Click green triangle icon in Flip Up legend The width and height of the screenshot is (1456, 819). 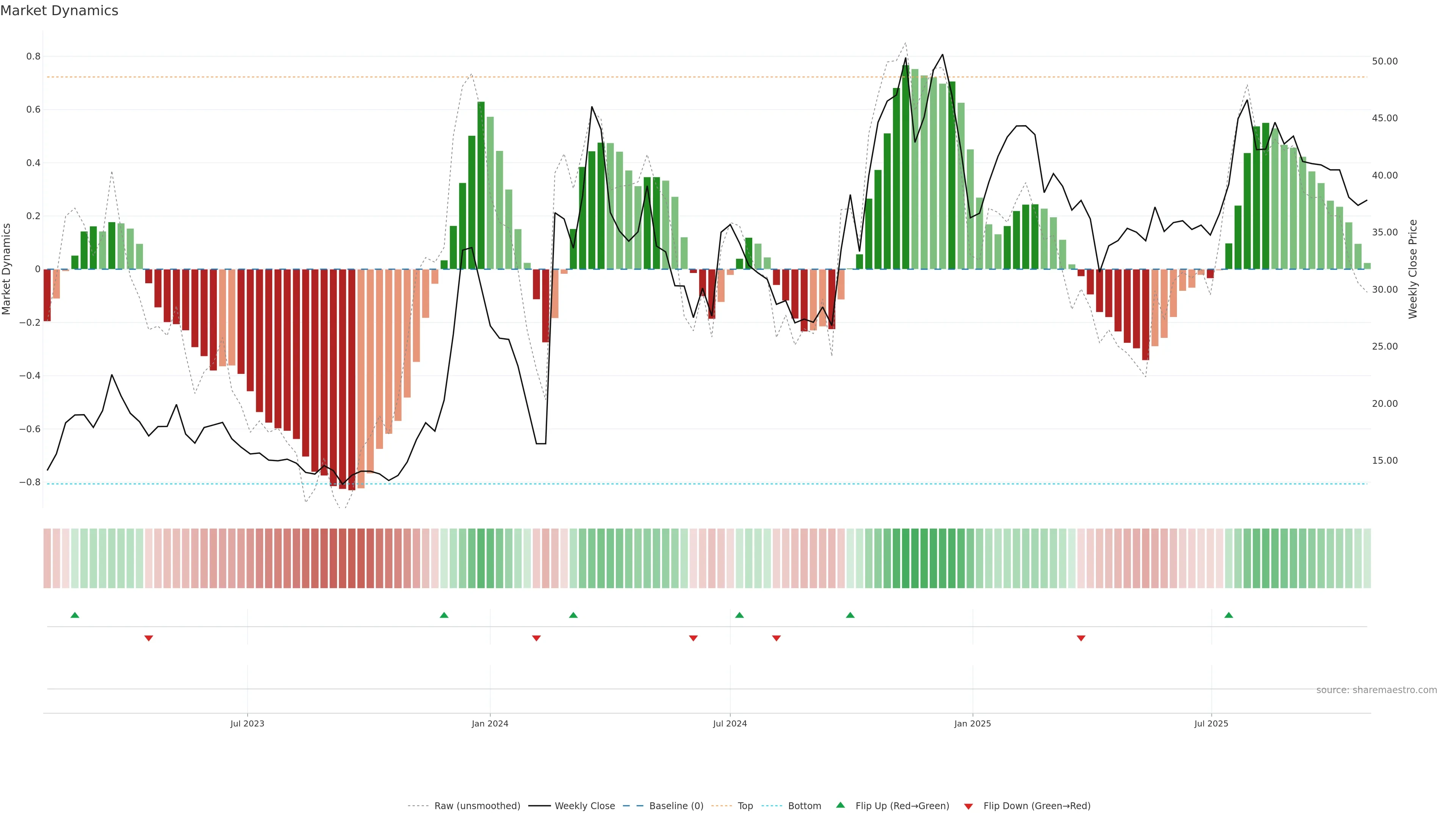pos(841,805)
